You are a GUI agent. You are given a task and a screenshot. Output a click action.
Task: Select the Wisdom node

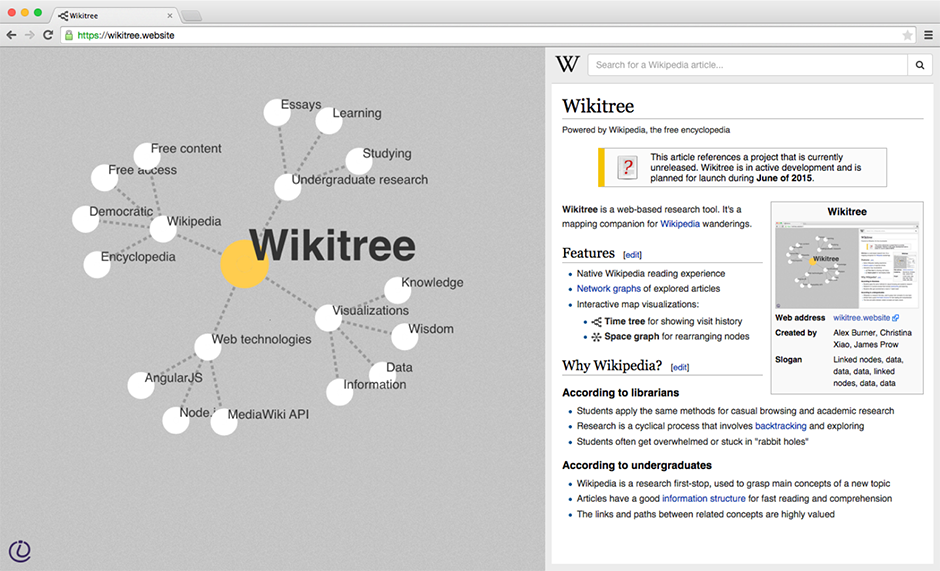(405, 337)
